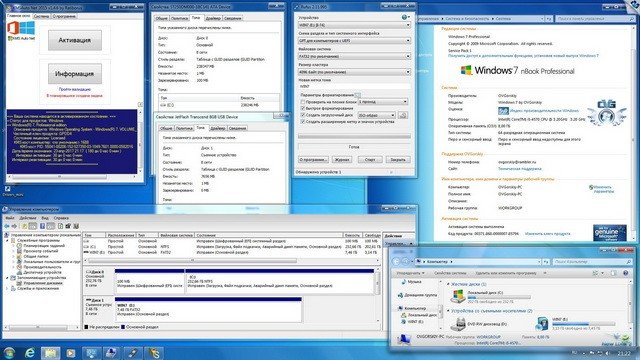Toggle check for bad blocks checkbox

[303, 102]
